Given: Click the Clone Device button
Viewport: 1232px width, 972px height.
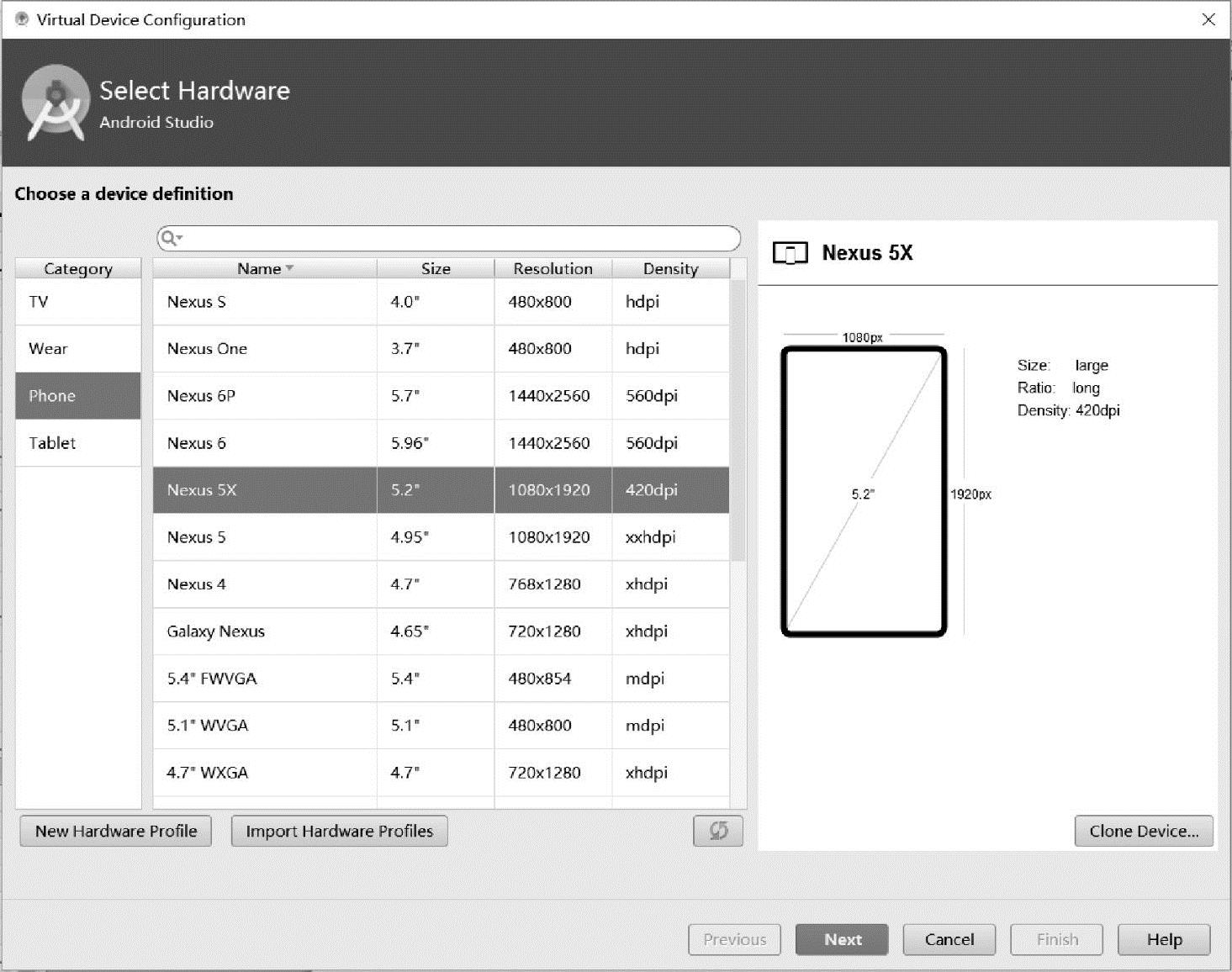Looking at the screenshot, I should click(x=1144, y=831).
